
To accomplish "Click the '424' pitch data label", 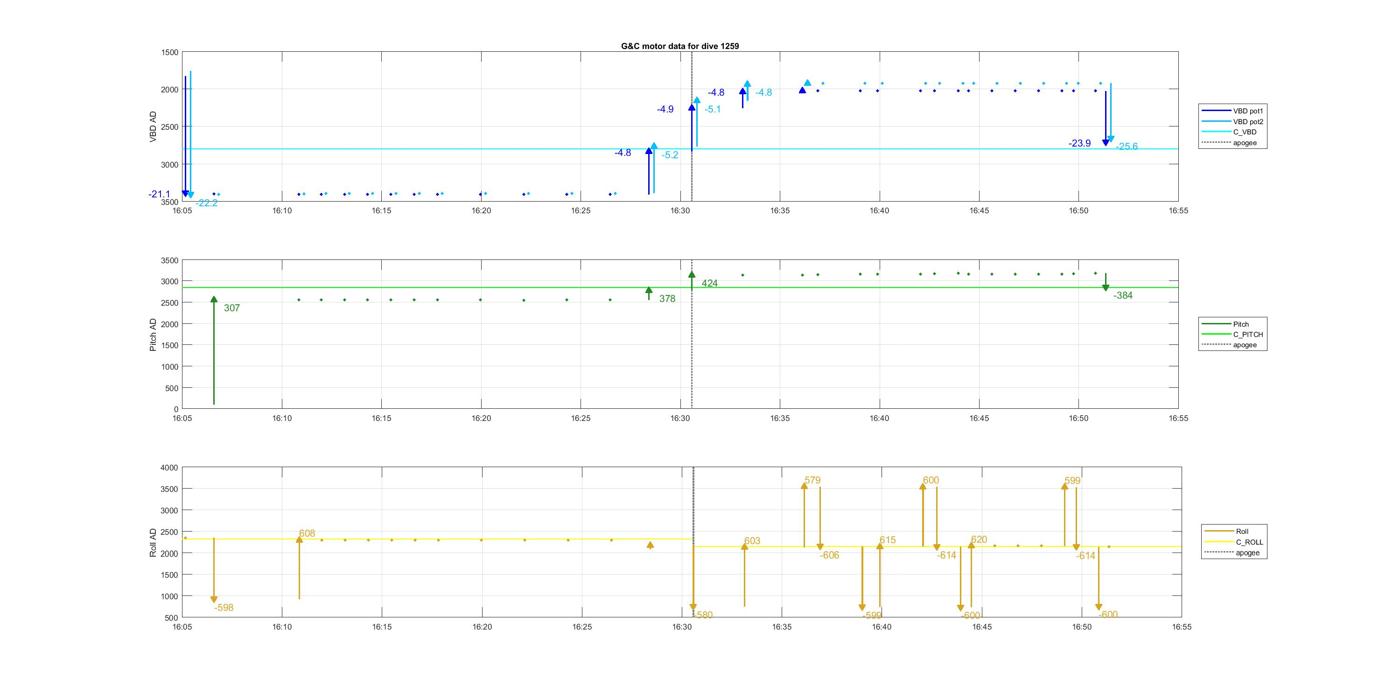I will (709, 283).
